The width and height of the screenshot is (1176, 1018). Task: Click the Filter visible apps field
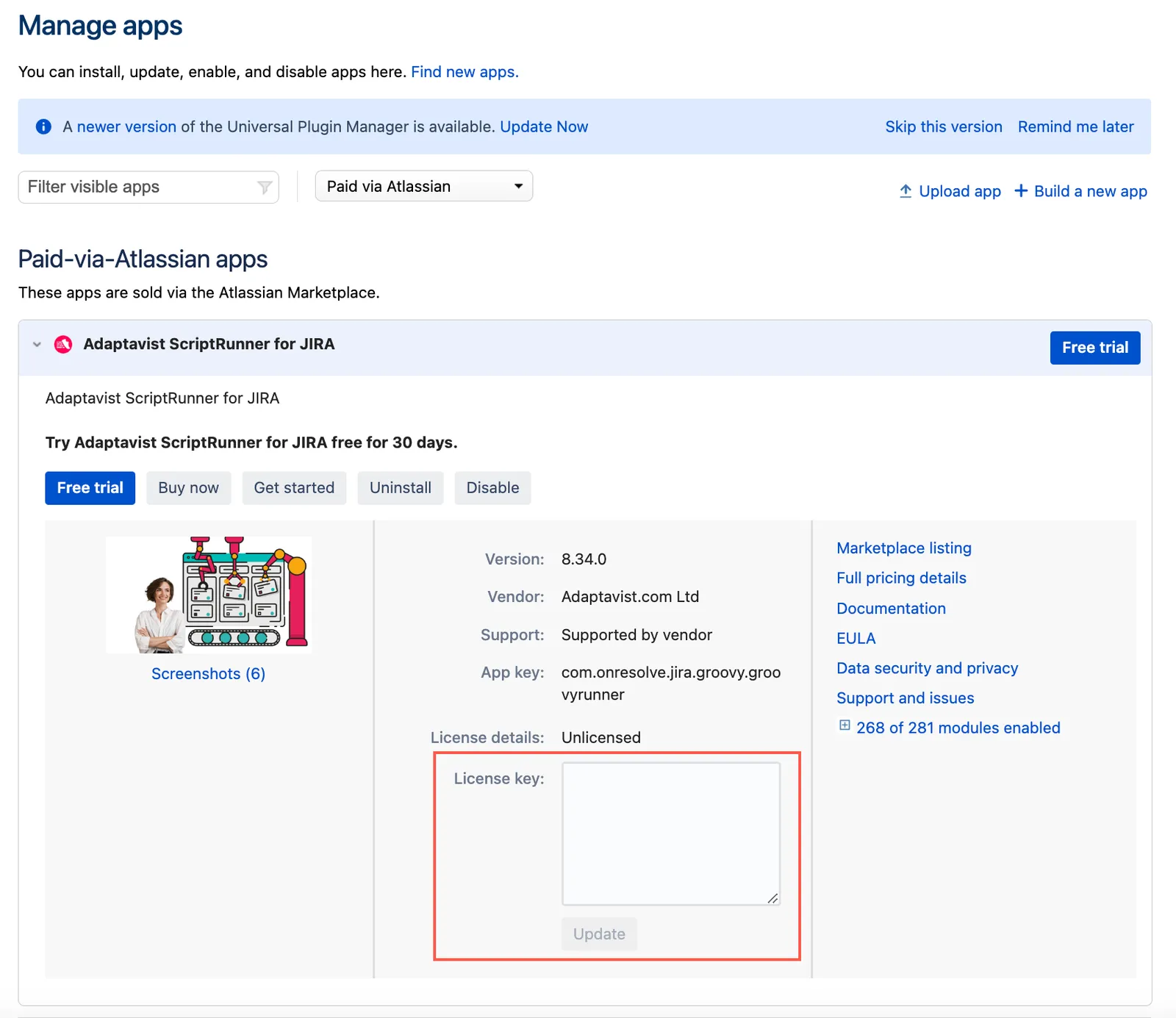pyautogui.click(x=148, y=187)
